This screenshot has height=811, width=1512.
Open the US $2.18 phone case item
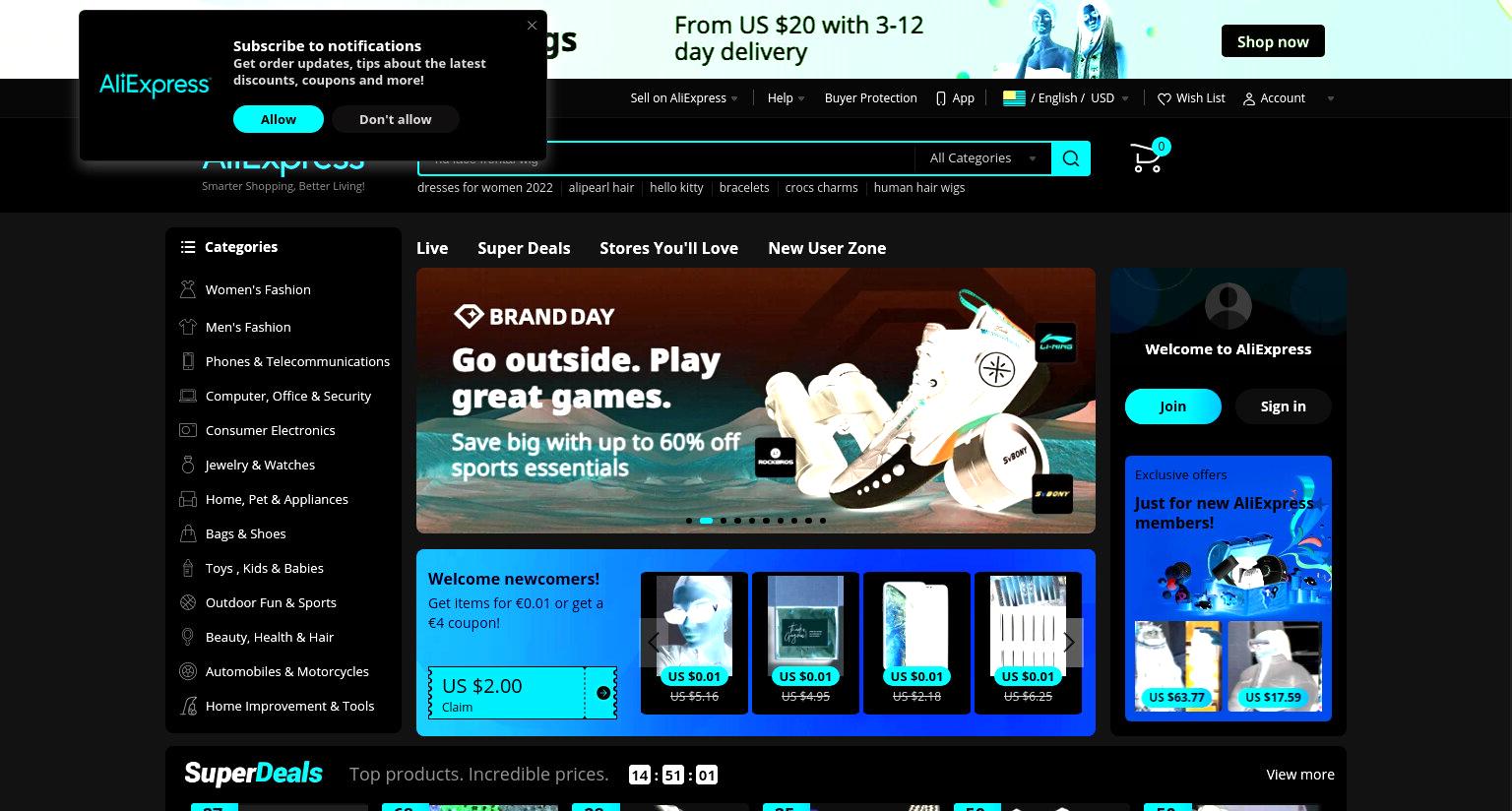point(916,643)
